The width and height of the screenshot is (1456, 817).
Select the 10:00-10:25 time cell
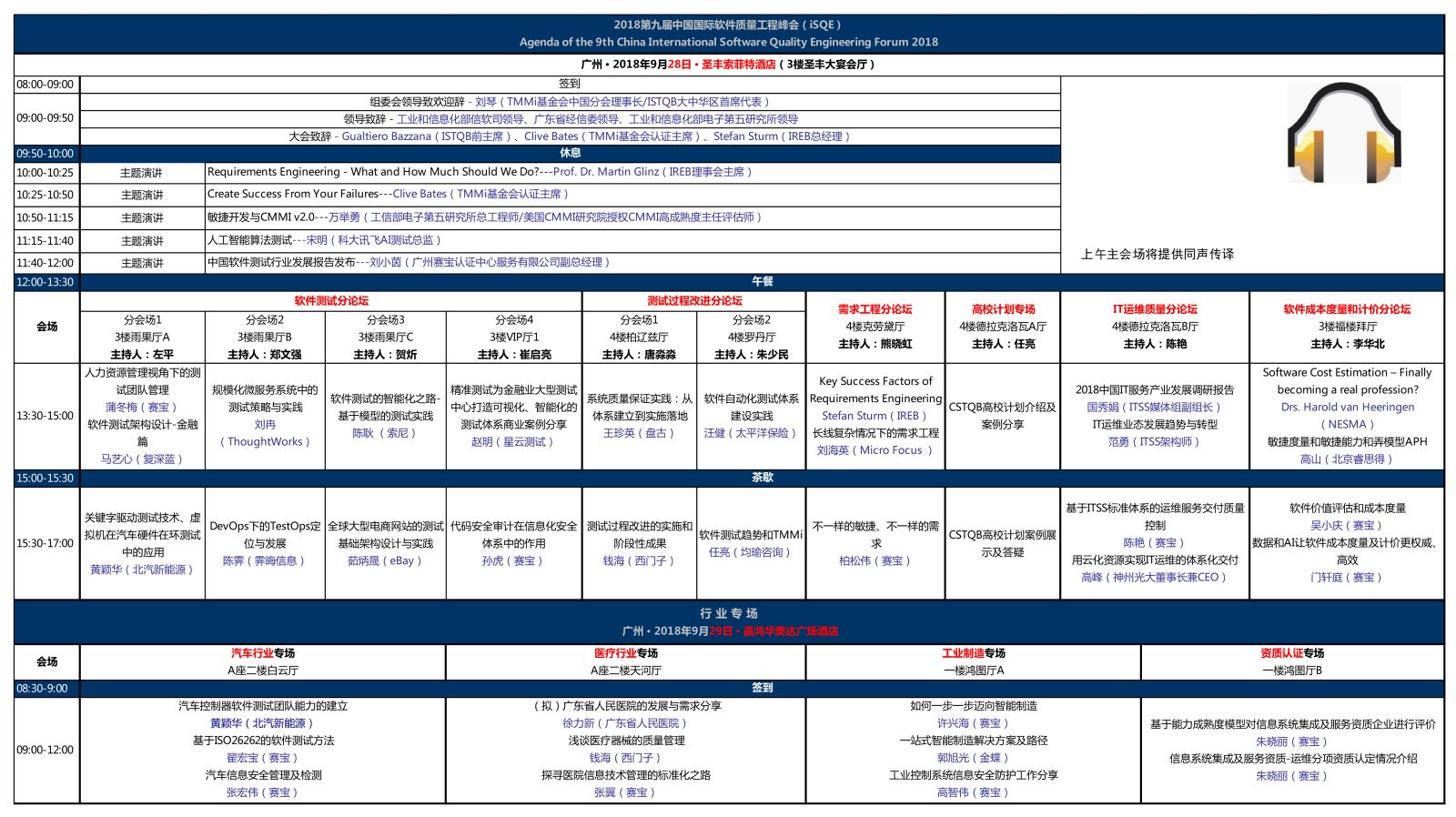click(x=46, y=172)
